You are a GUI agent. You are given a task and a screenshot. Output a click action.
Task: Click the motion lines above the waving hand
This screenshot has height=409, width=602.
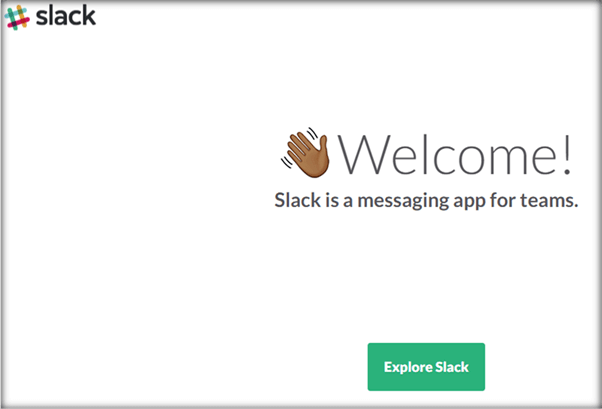click(313, 133)
